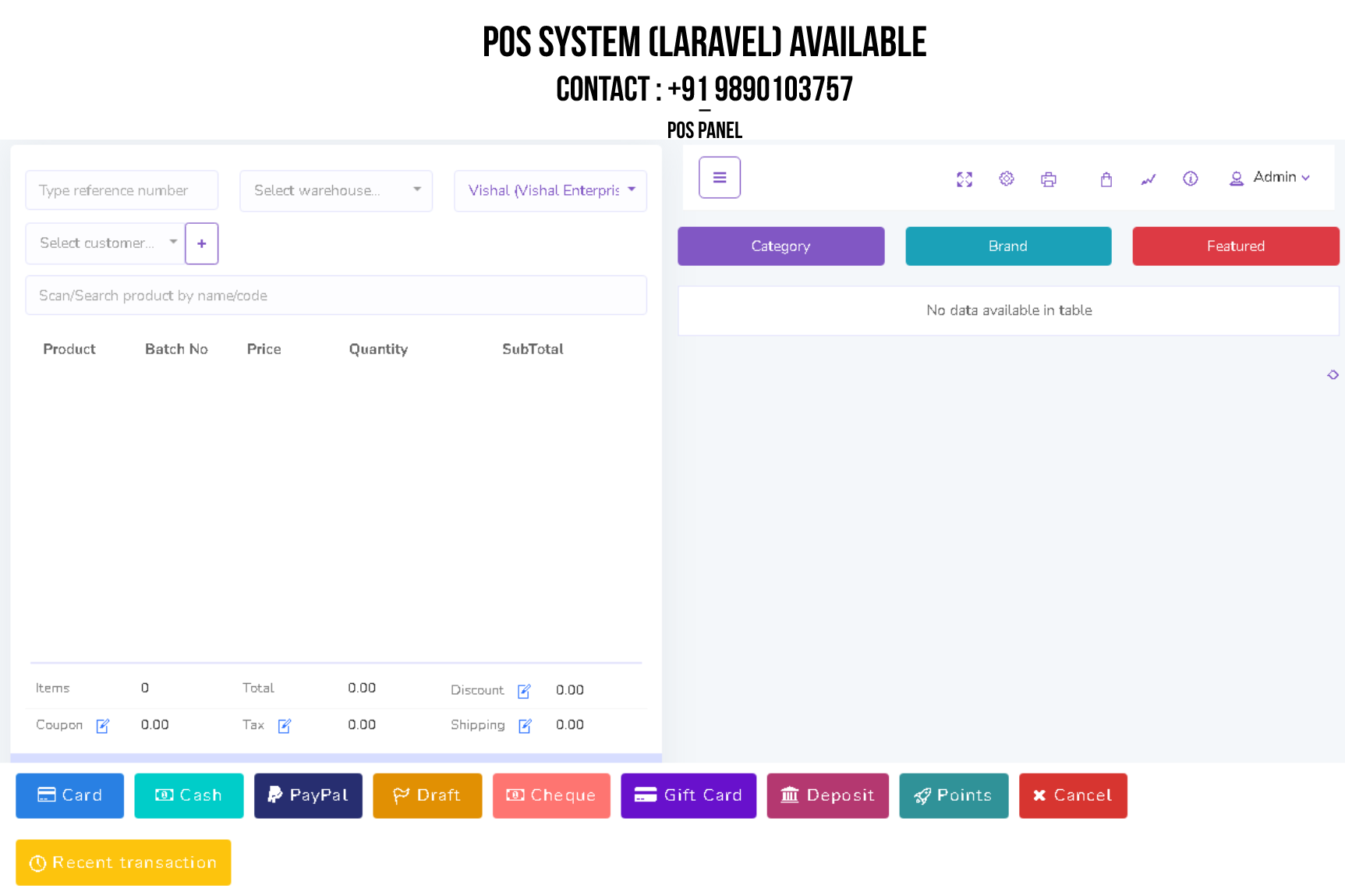
Task: Click the fullscreen expand icon
Action: (x=965, y=179)
